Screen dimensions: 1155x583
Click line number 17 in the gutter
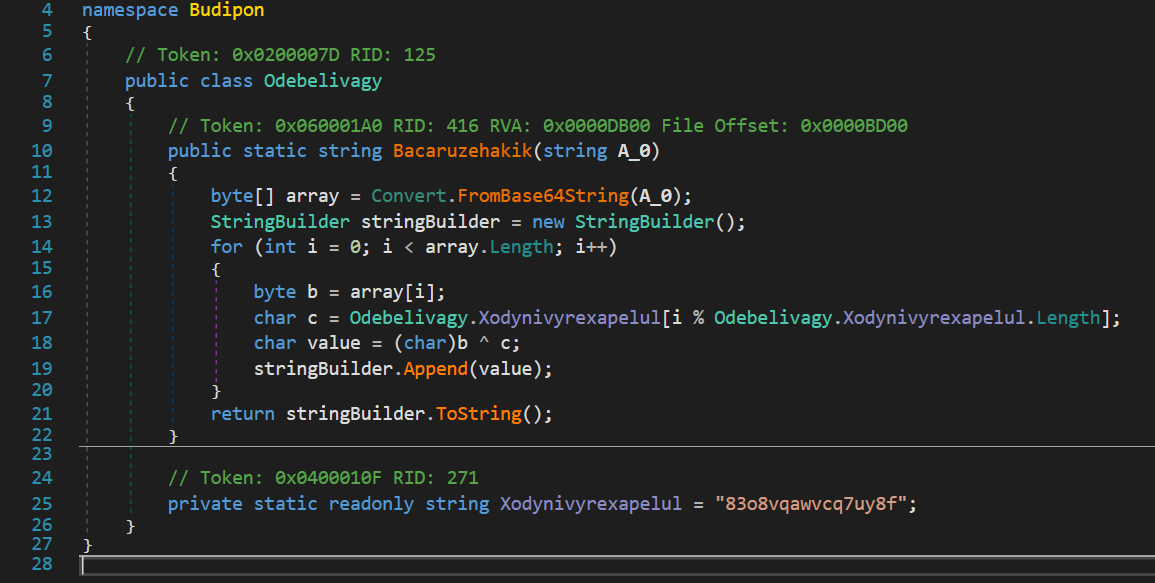(41, 317)
